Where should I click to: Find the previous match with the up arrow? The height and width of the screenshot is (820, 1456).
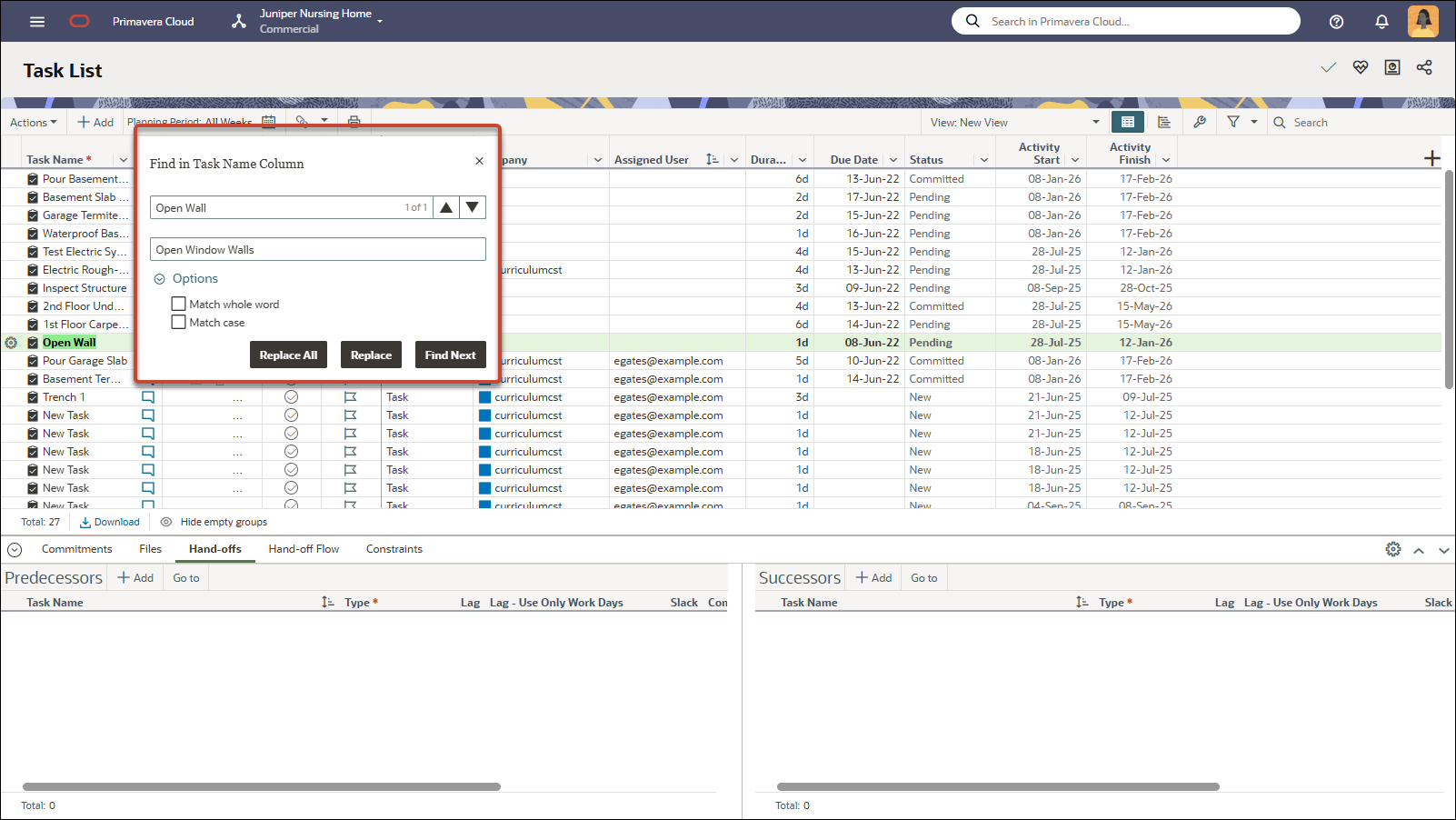pyautogui.click(x=446, y=207)
